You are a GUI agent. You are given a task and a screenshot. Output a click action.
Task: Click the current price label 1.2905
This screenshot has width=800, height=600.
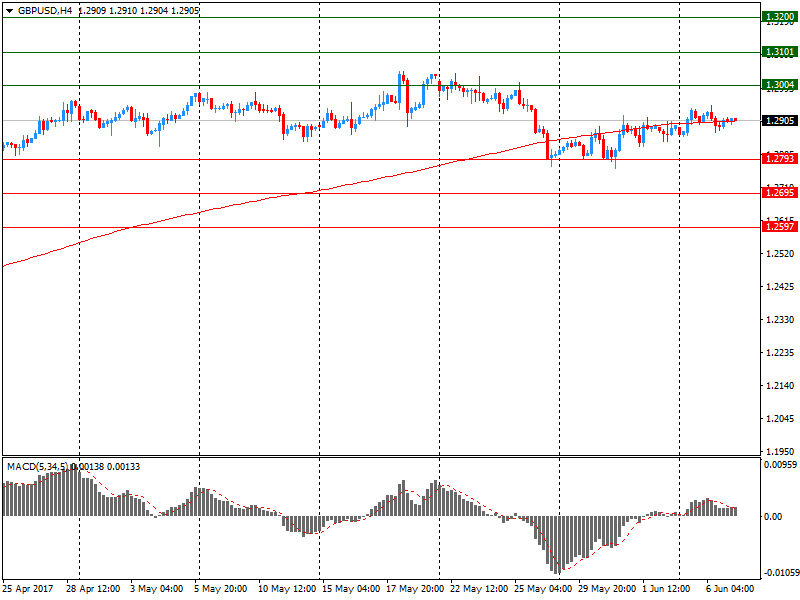780,120
